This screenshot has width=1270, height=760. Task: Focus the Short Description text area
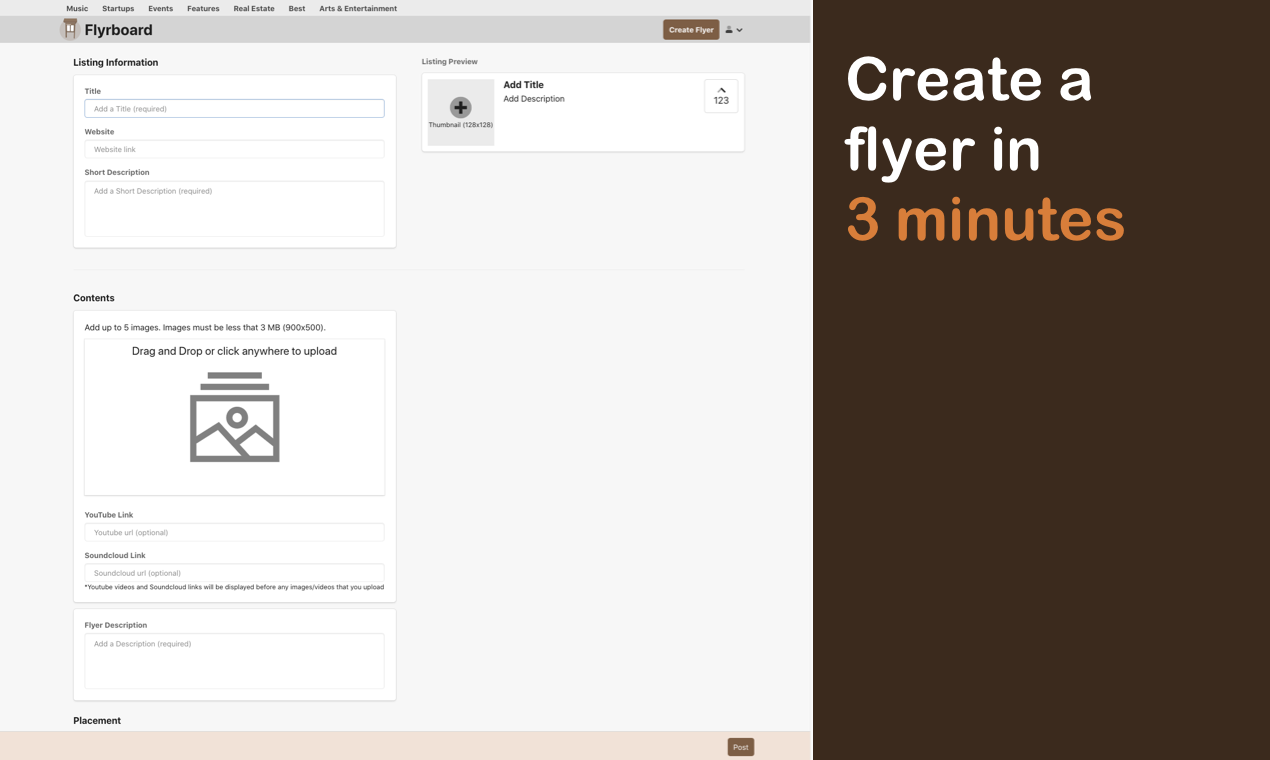coord(234,208)
